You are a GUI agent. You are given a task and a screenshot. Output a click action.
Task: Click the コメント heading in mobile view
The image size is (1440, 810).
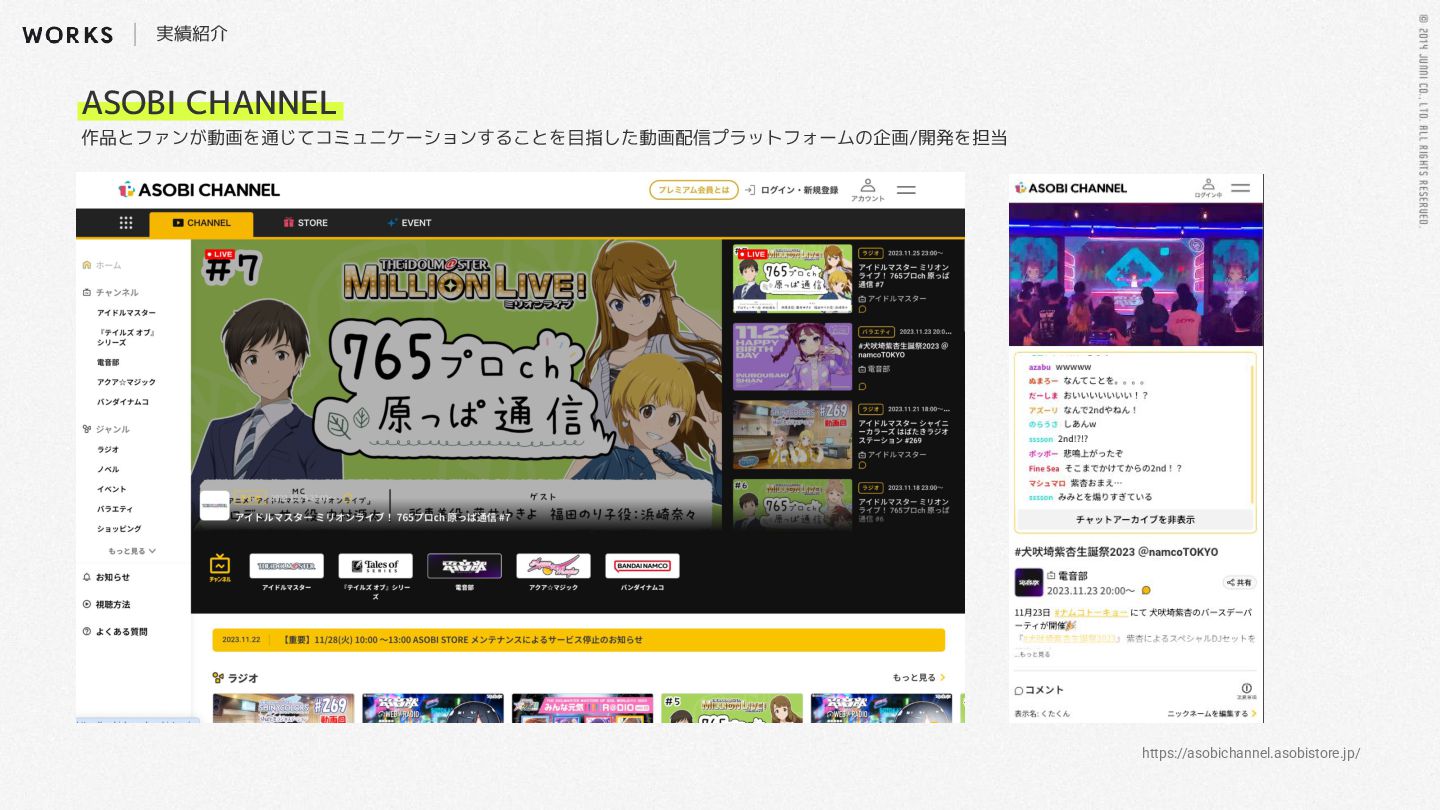point(1039,690)
